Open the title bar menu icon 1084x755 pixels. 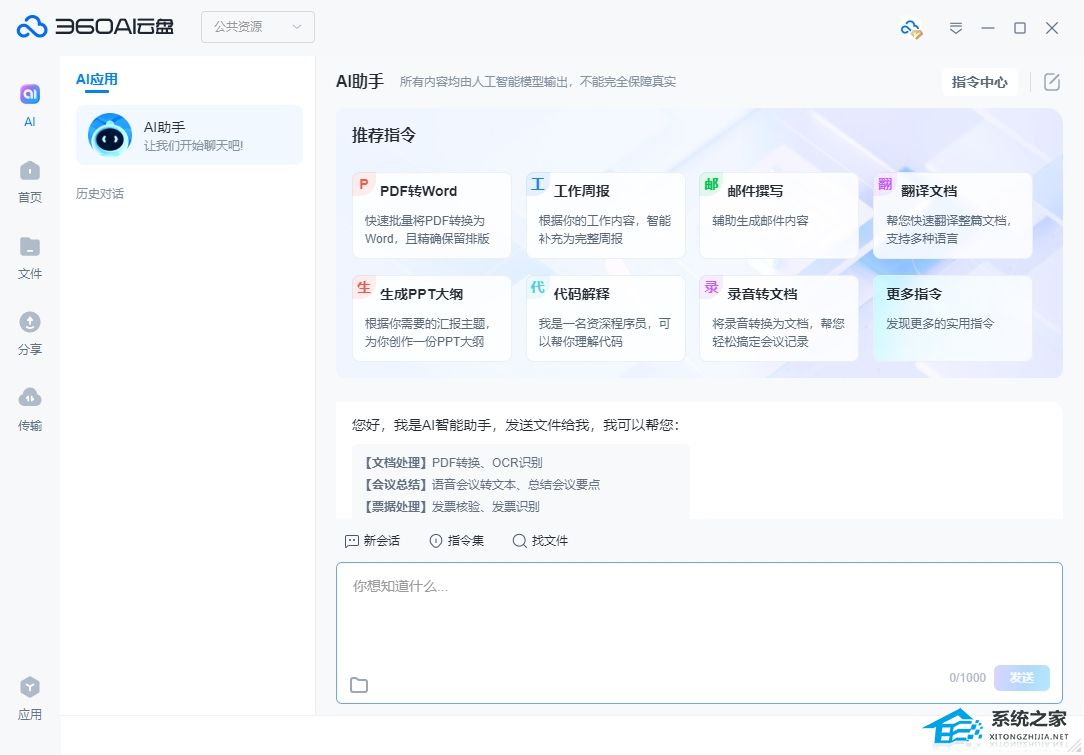coord(955,28)
